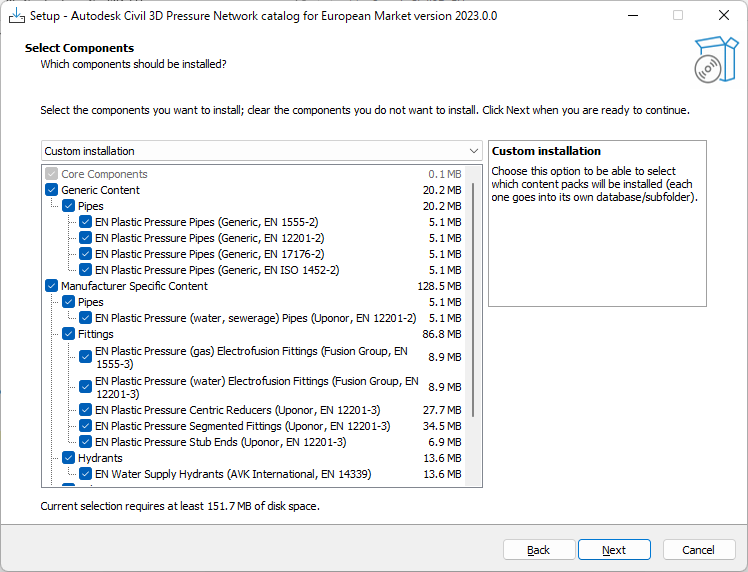Screen dimensions: 748x572
Task: Uncheck water Electrofusion Fittings checkbox
Action: (x=85, y=387)
